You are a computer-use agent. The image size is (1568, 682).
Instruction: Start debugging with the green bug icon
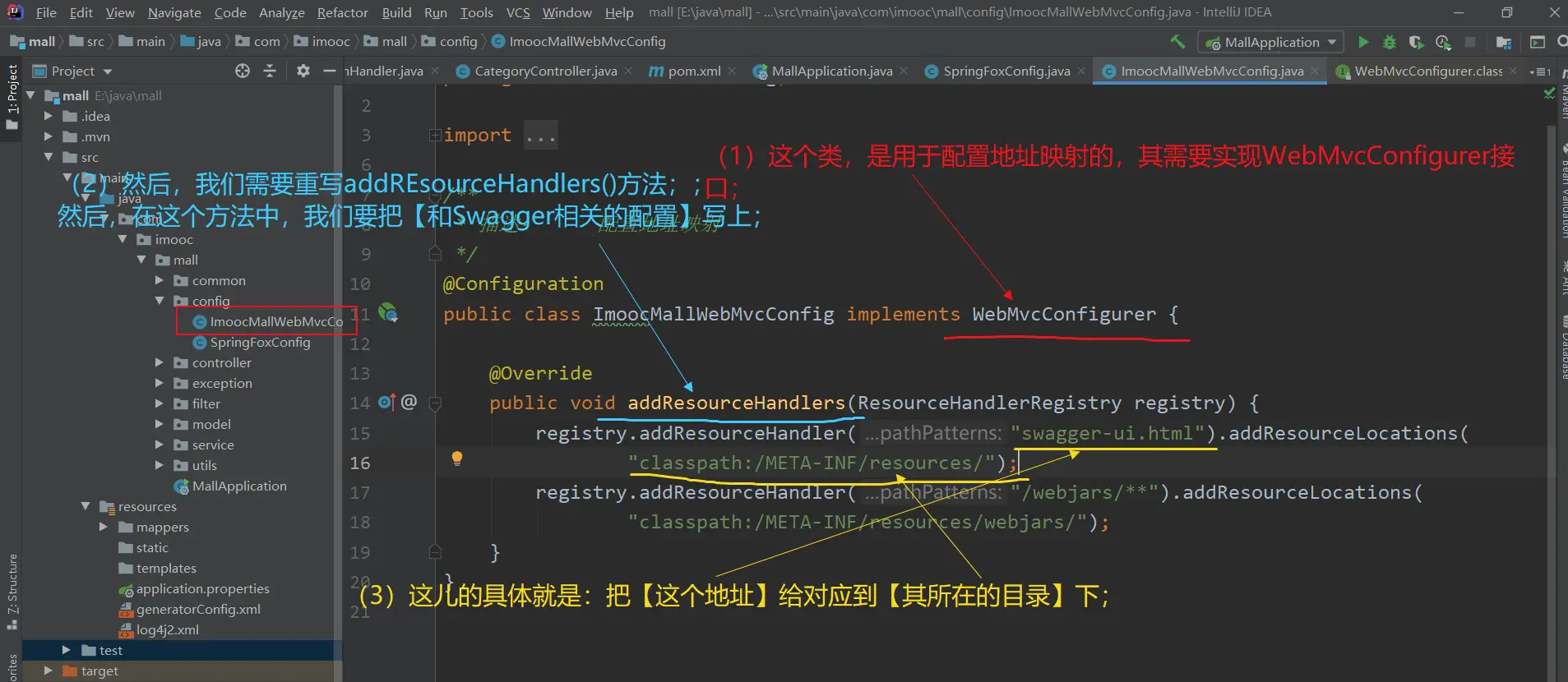click(x=1390, y=42)
